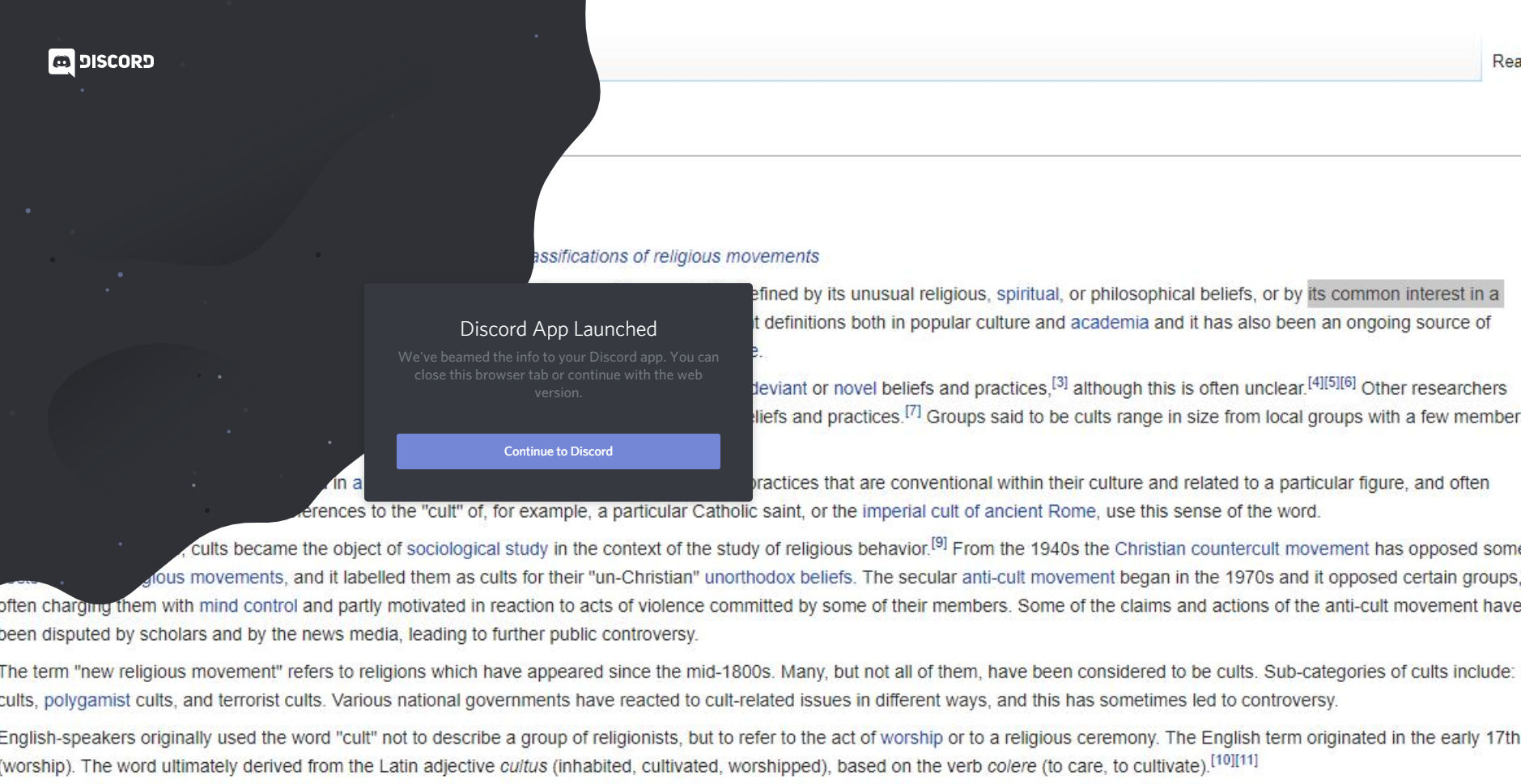Jump to citation [3]
1521x784 pixels.
tap(1060, 383)
